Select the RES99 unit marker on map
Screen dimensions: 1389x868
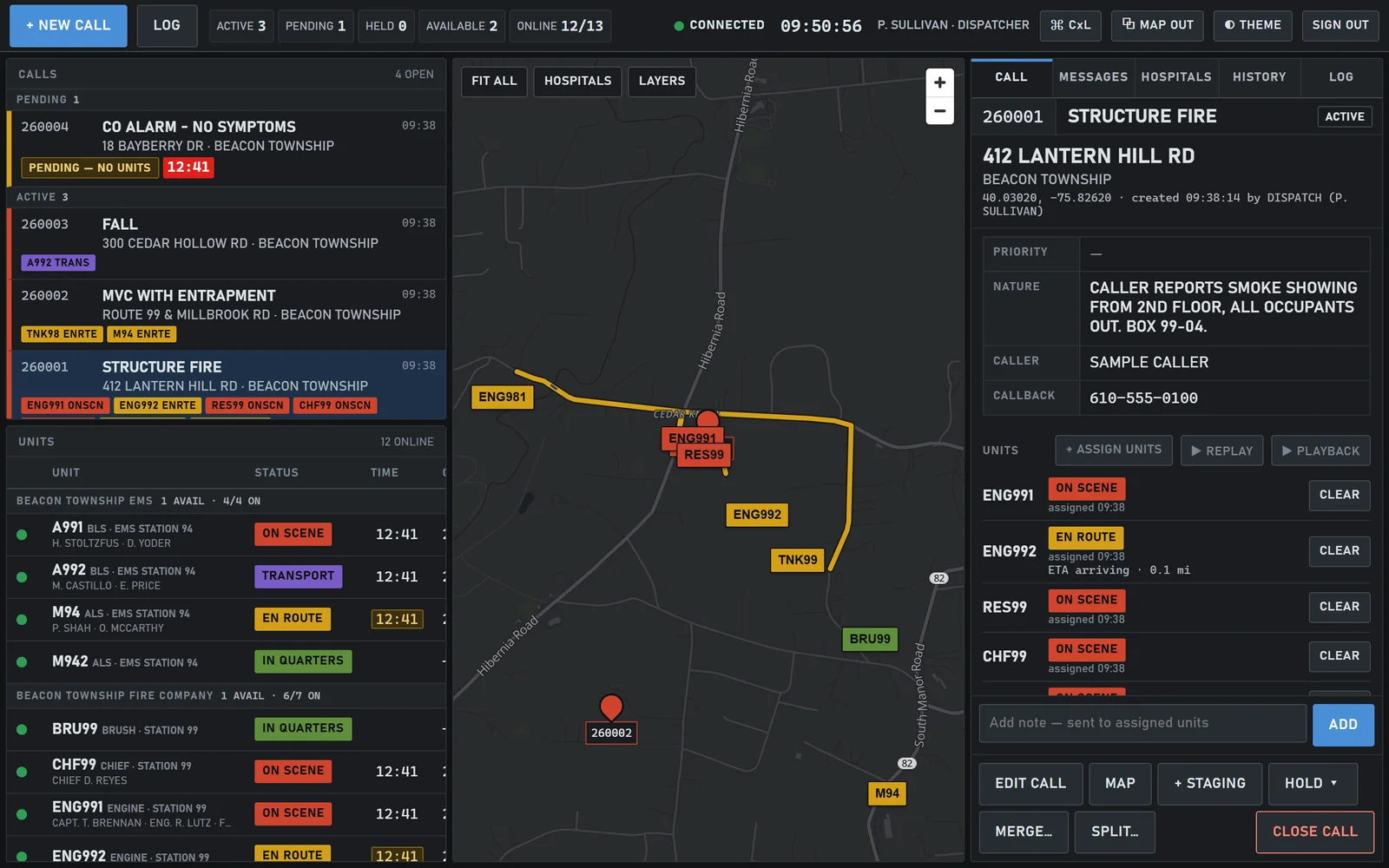(x=704, y=455)
